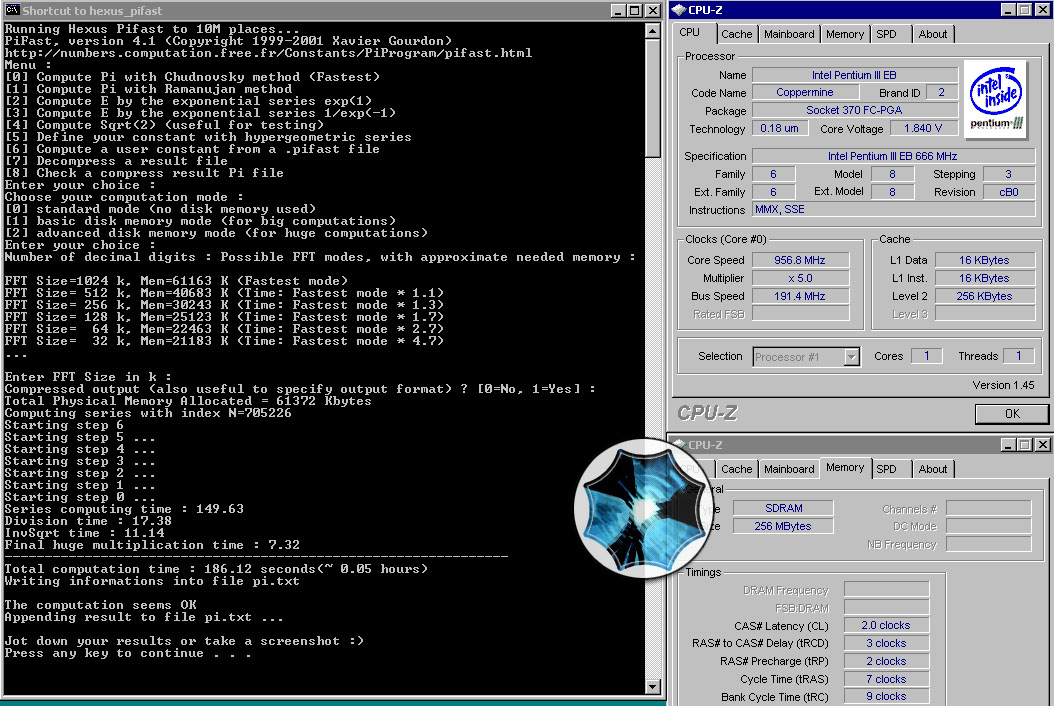Minimize the pifast console window
The width and height of the screenshot is (1054, 706).
pyautogui.click(x=618, y=10)
